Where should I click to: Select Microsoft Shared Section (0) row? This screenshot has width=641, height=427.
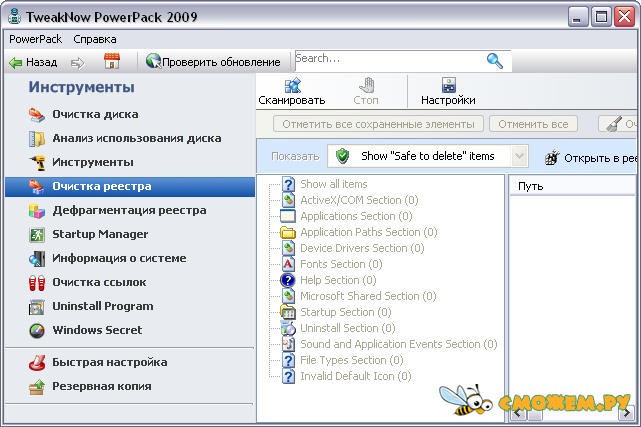[x=368, y=296]
